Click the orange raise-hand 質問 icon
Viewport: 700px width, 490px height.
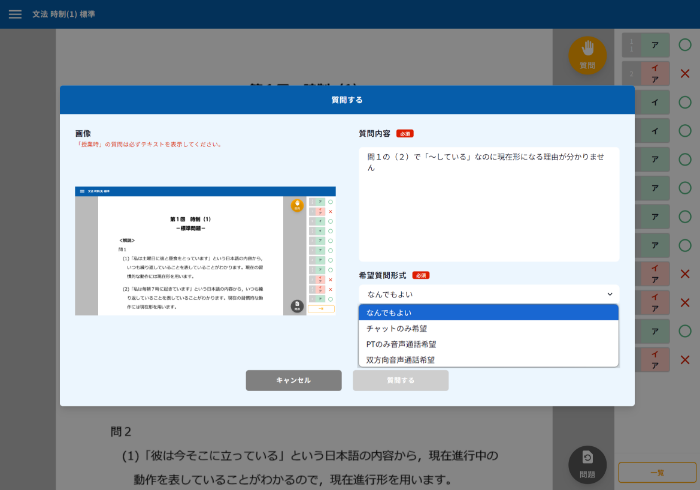(x=587, y=54)
